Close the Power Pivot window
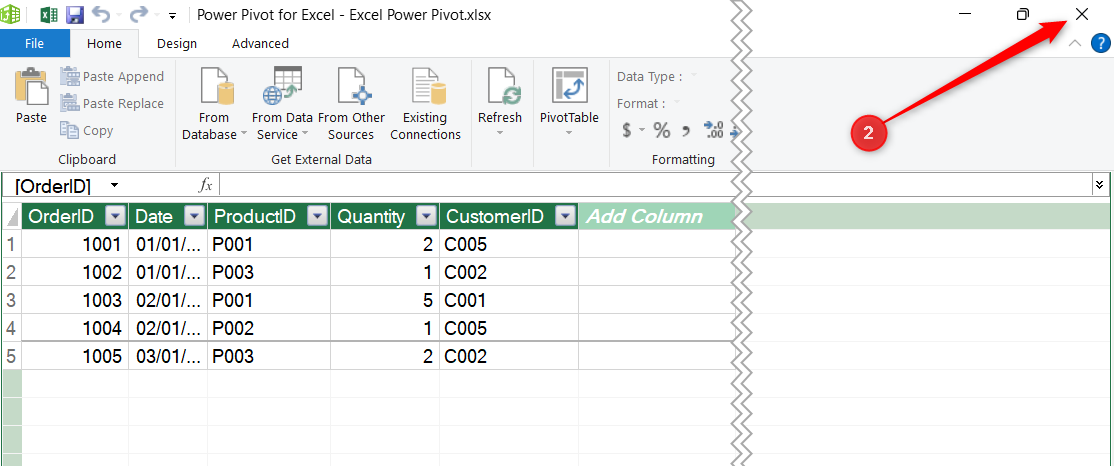Screen dimensions: 1114x466 tap(1081, 14)
